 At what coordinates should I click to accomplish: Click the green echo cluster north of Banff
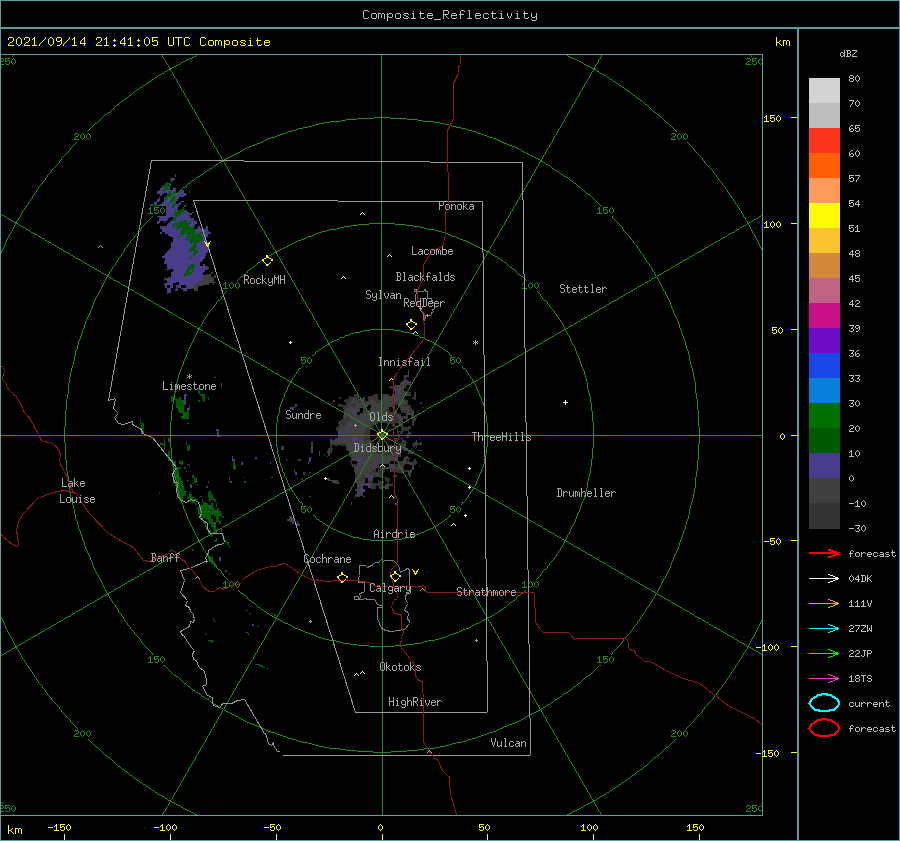click(210, 513)
